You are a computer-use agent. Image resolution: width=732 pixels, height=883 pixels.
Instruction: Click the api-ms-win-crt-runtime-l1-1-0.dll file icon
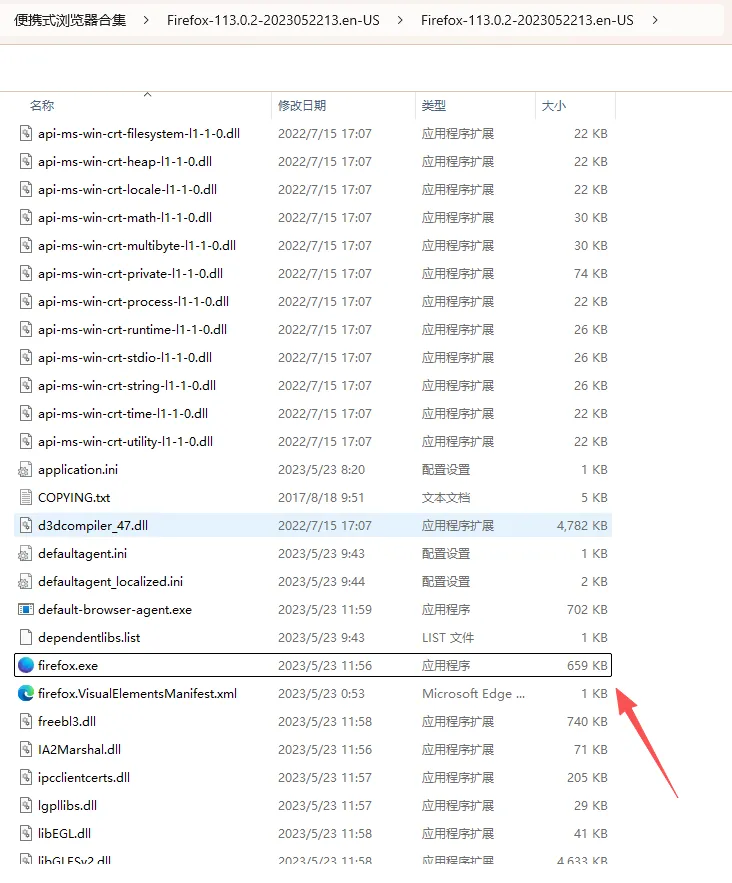click(26, 329)
